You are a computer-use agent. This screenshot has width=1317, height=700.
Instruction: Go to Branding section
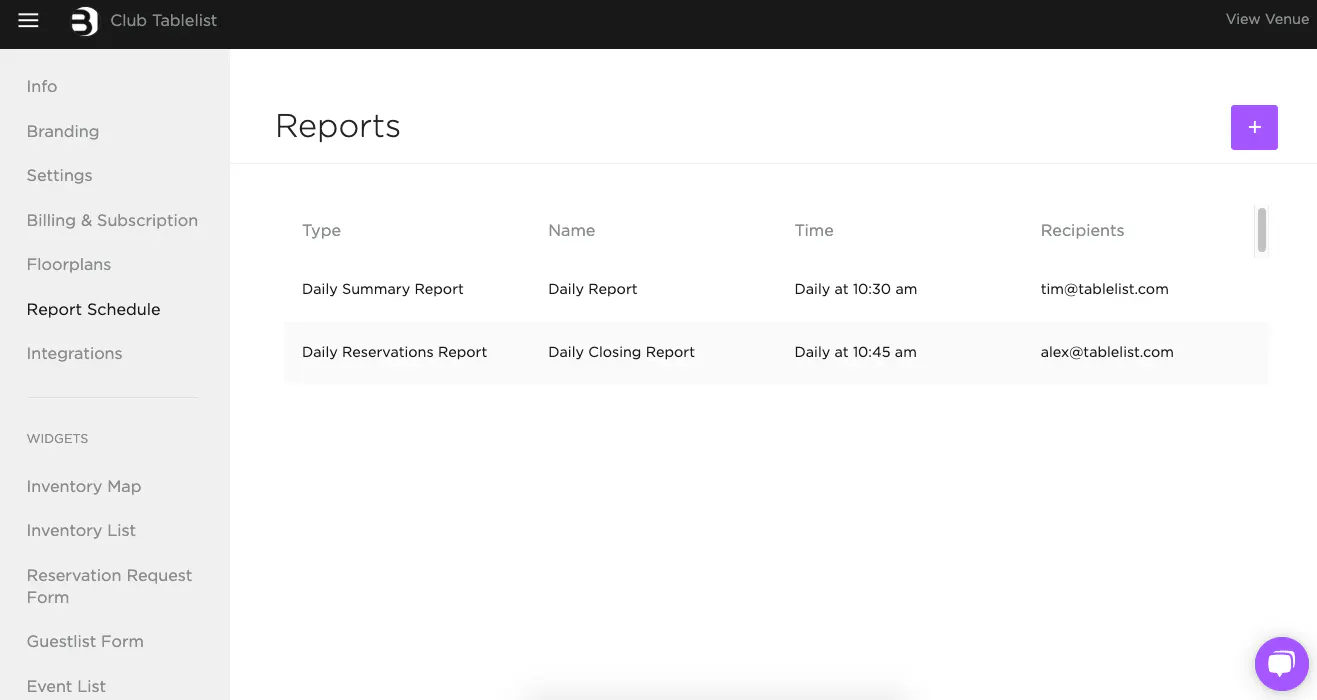pyautogui.click(x=63, y=131)
